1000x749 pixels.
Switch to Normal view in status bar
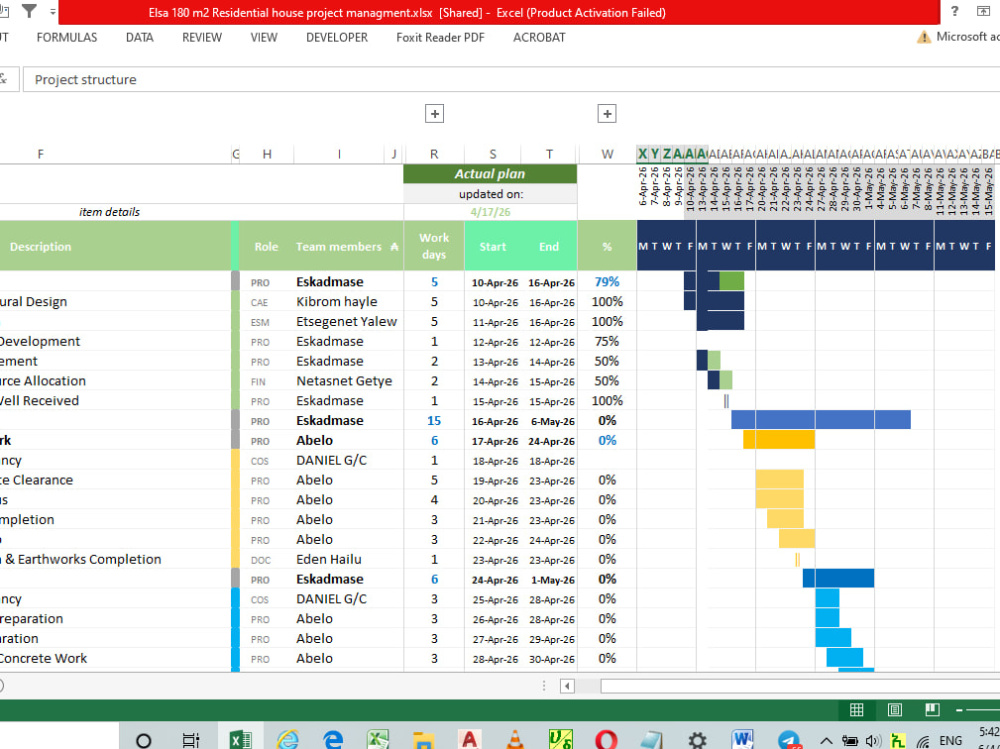(857, 709)
